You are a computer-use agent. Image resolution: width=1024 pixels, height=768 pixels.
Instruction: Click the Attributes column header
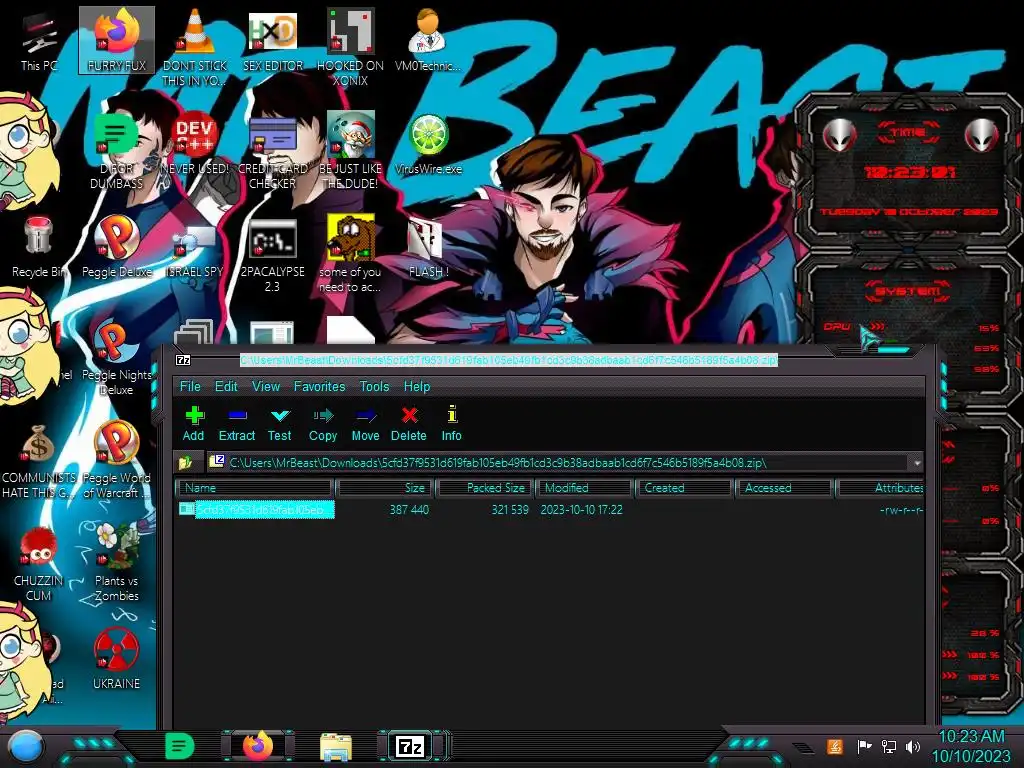(880, 488)
